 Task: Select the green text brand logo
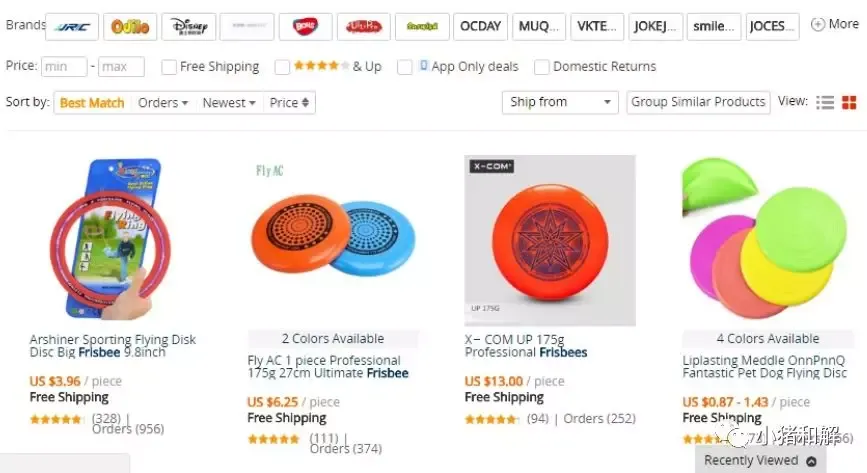tap(422, 27)
